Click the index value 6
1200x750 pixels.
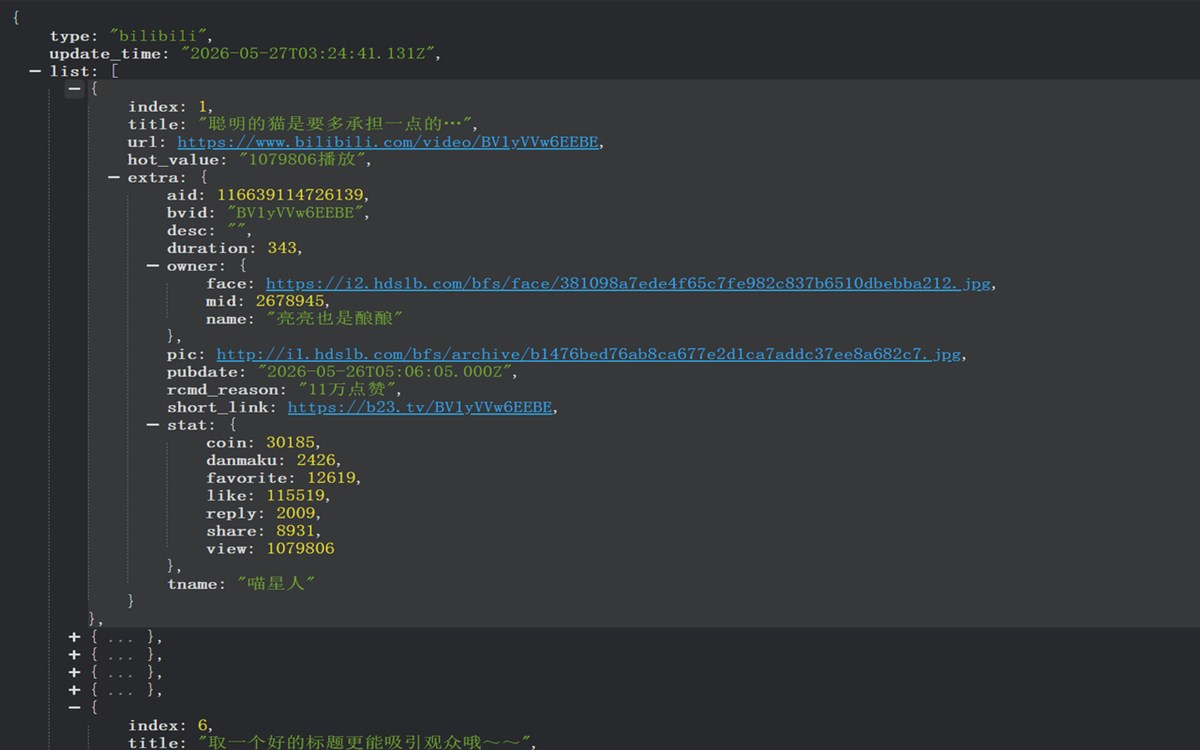[x=203, y=726]
